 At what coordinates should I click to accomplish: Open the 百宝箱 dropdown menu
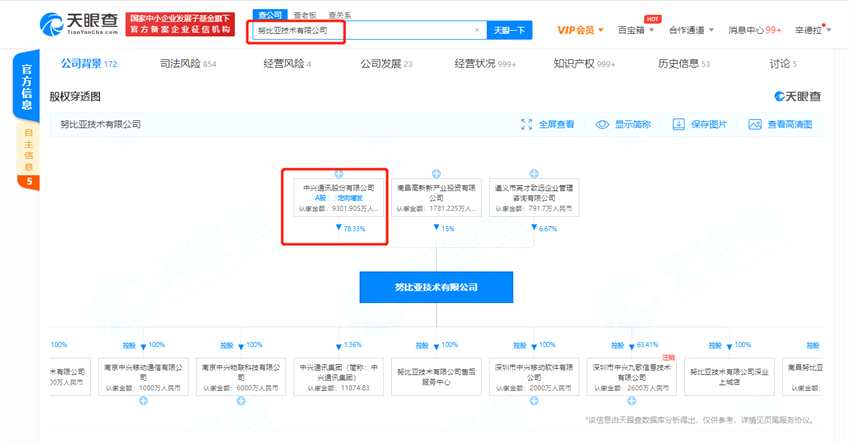pyautogui.click(x=636, y=30)
